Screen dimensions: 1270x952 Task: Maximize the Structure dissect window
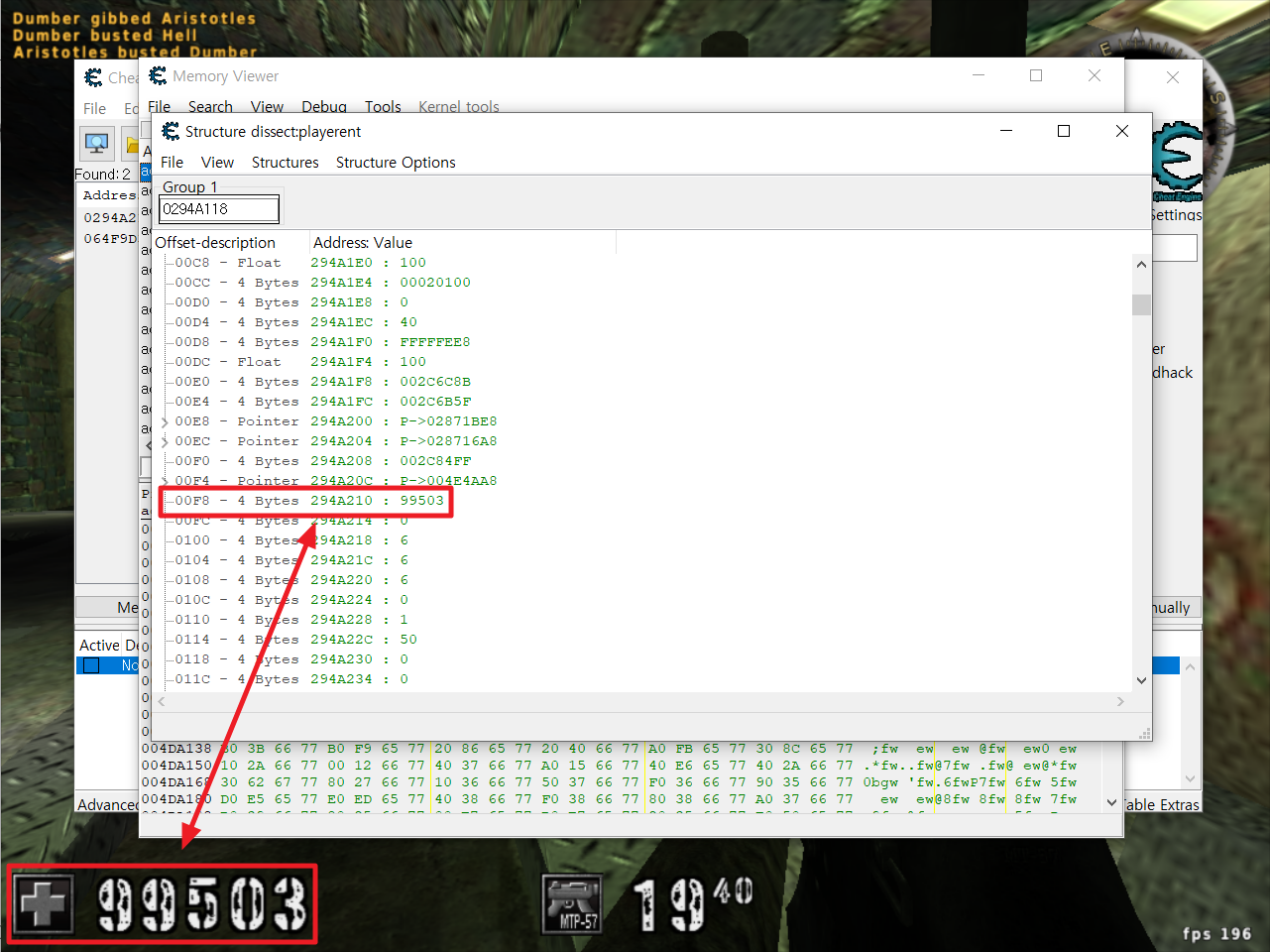click(x=1064, y=131)
